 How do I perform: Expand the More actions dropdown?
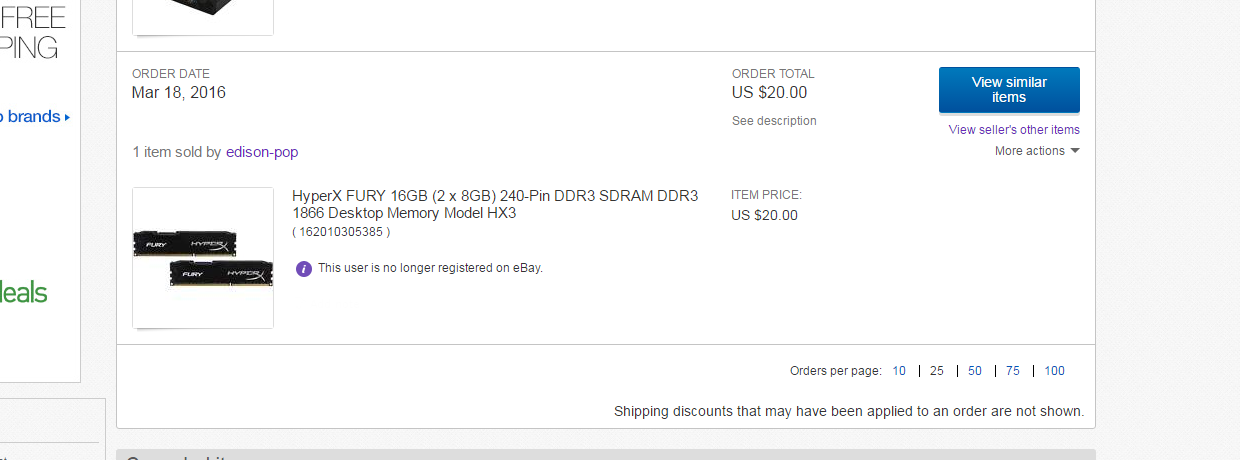(1036, 151)
